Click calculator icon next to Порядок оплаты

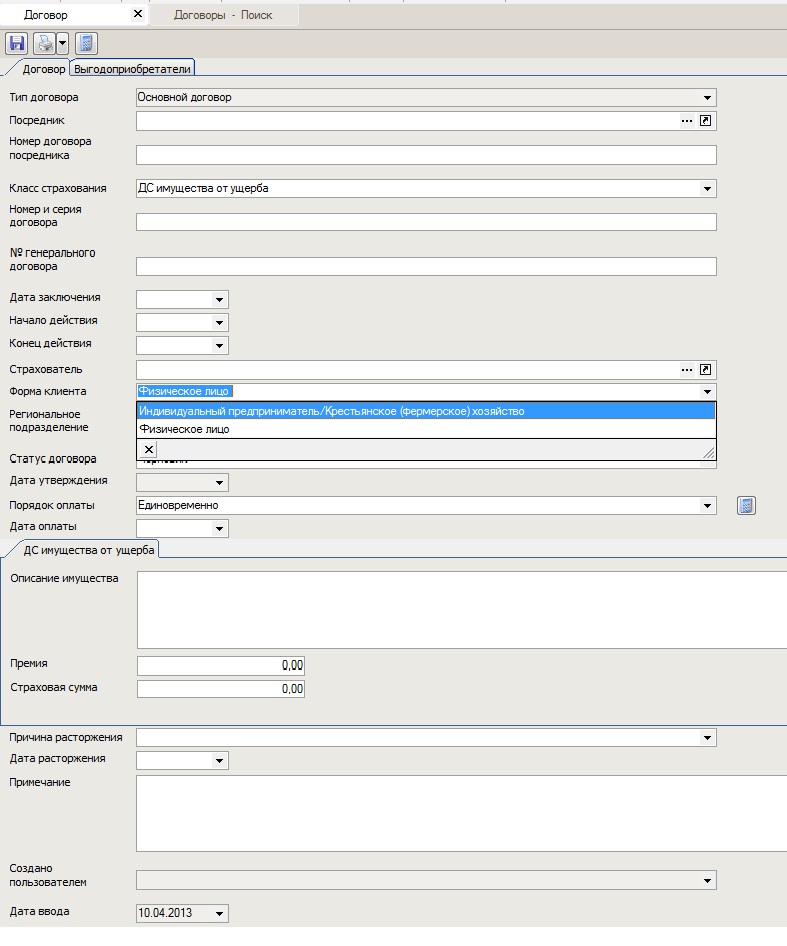pos(746,506)
